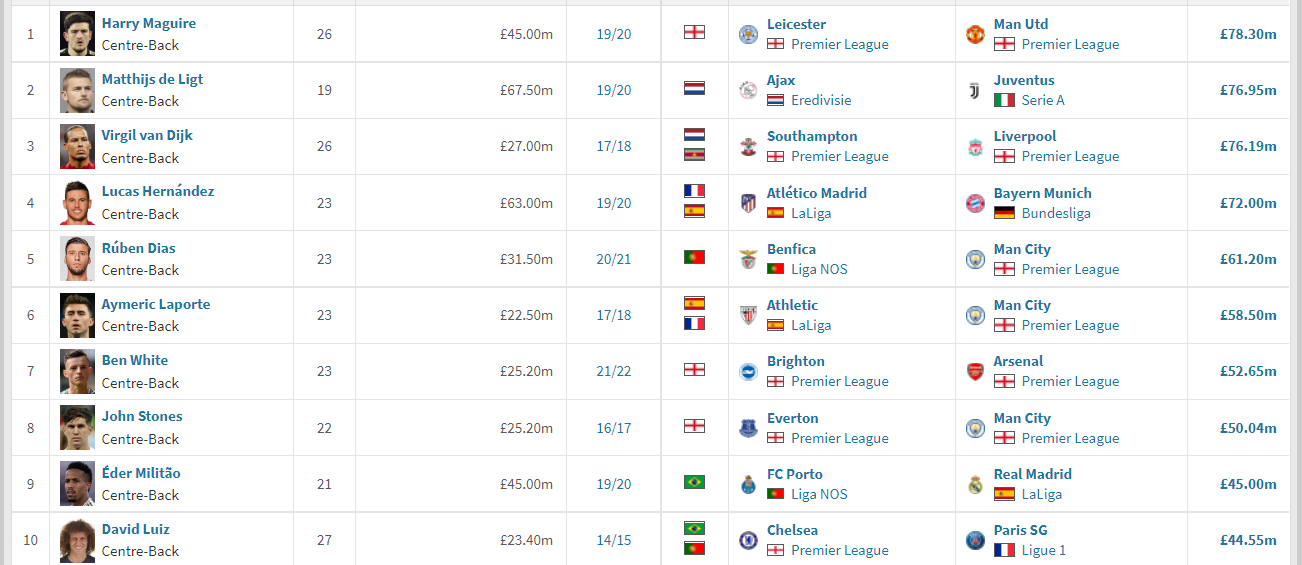Click the Bundesliga league link
Screen dimensions: 1302x565
click(1056, 213)
